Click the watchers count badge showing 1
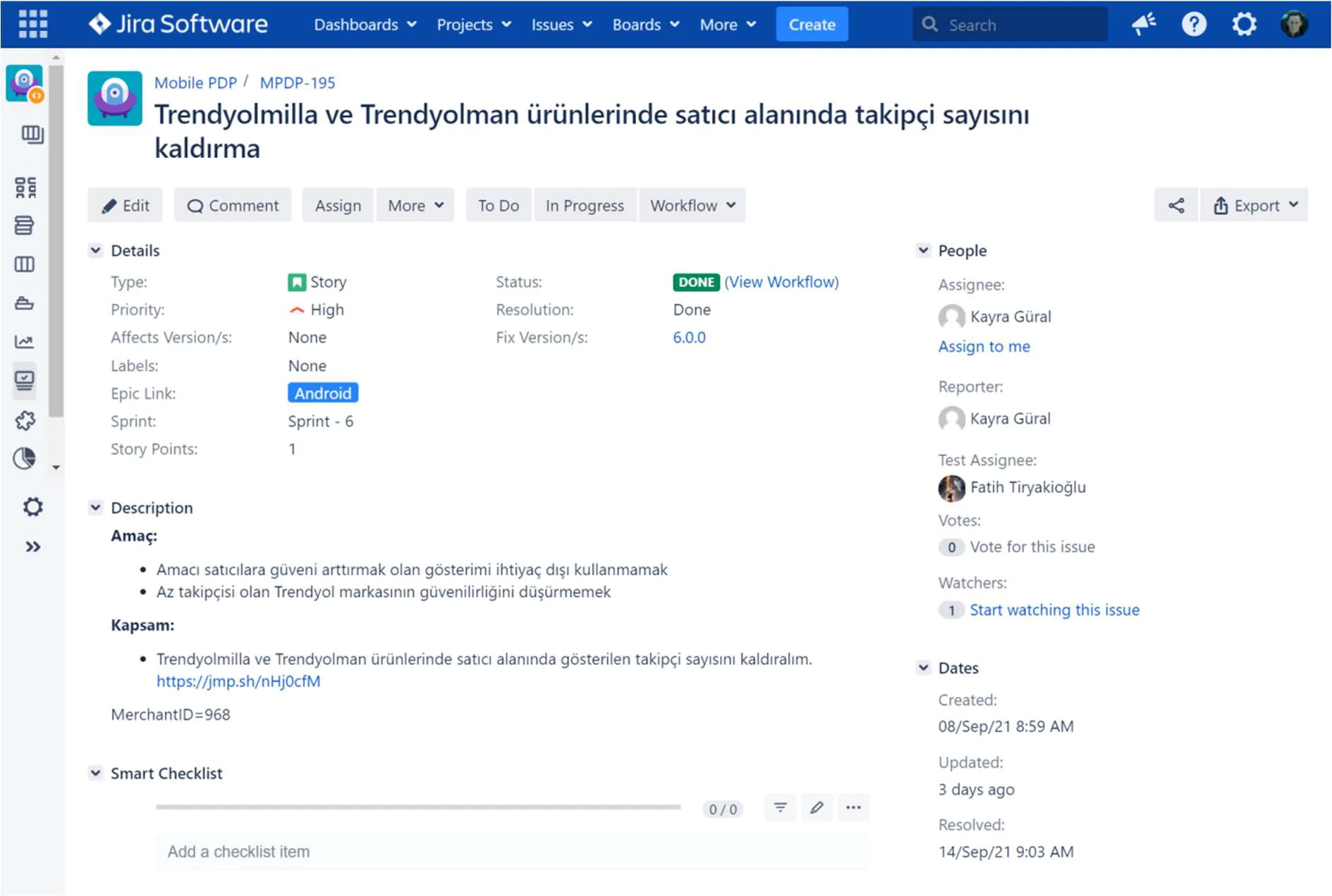 coord(951,610)
